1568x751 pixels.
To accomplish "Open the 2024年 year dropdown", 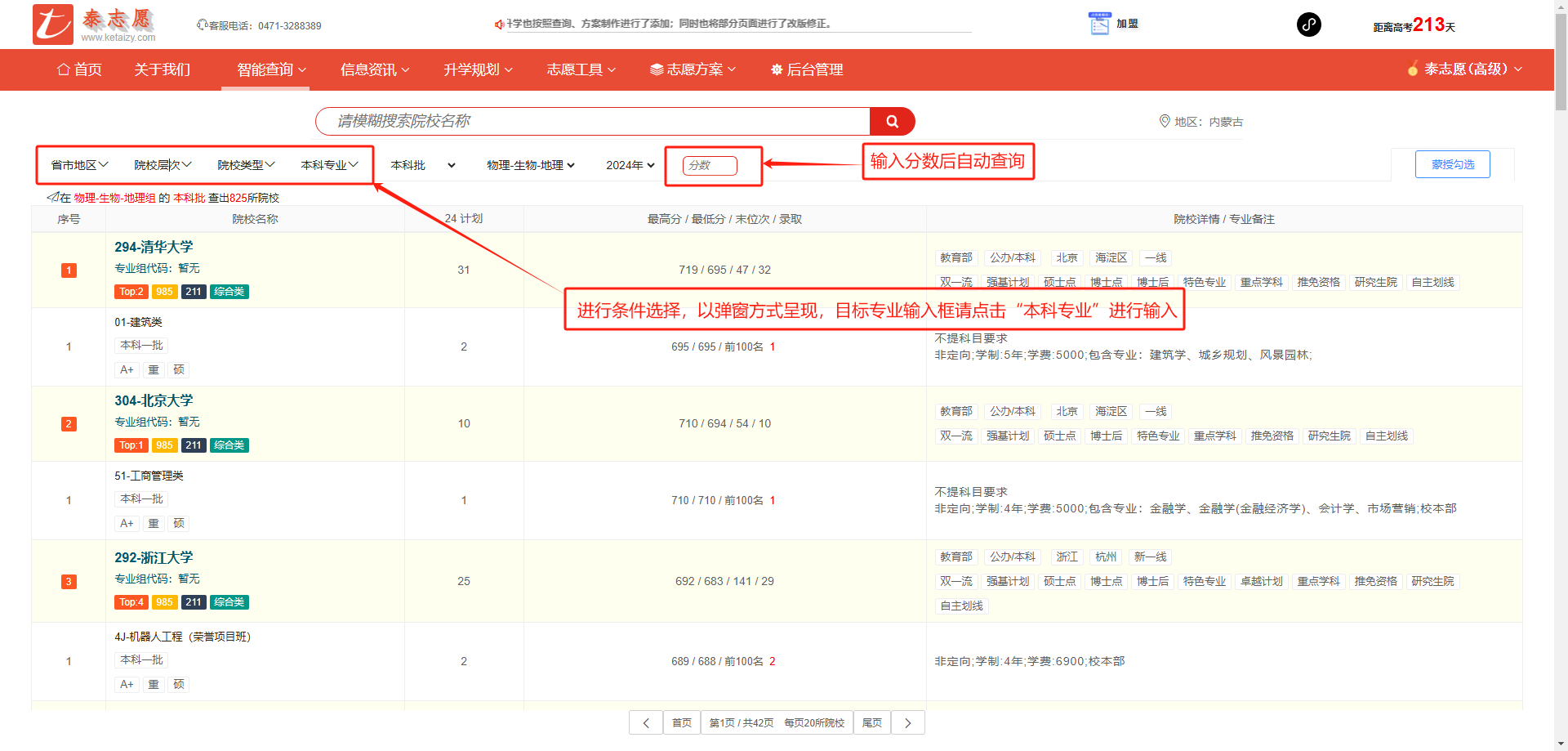I will click(x=630, y=165).
